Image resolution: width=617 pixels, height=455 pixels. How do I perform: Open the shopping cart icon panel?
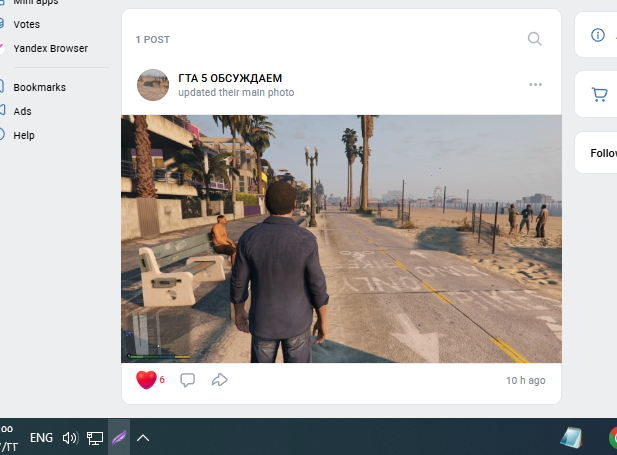[599, 94]
